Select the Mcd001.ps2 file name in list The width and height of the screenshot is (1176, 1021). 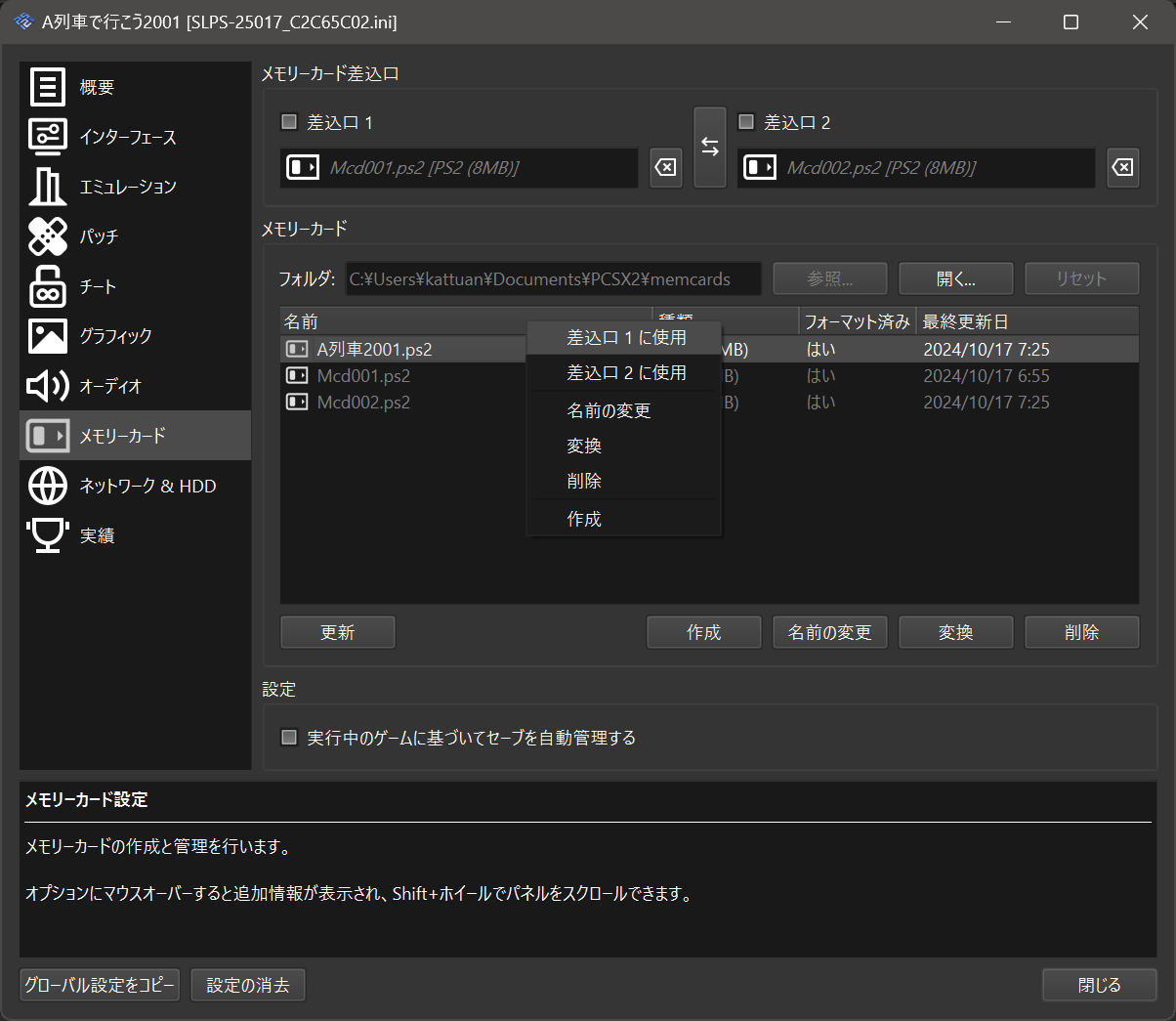point(363,375)
